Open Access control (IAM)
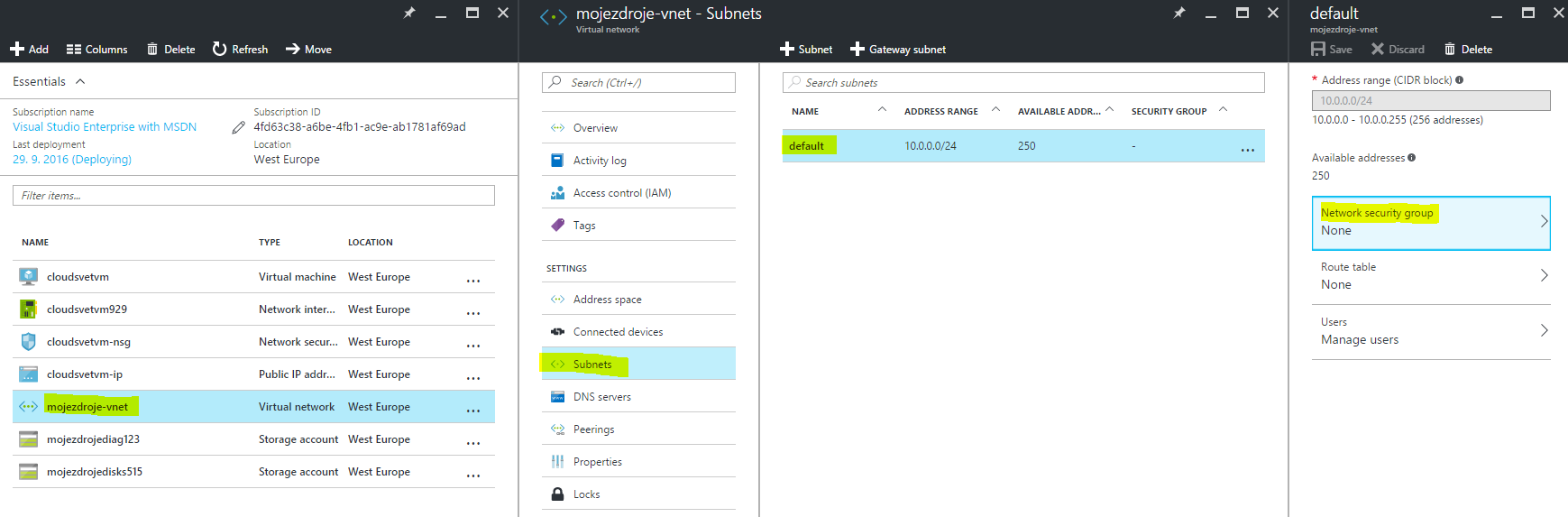The height and width of the screenshot is (517, 1568). tap(638, 193)
